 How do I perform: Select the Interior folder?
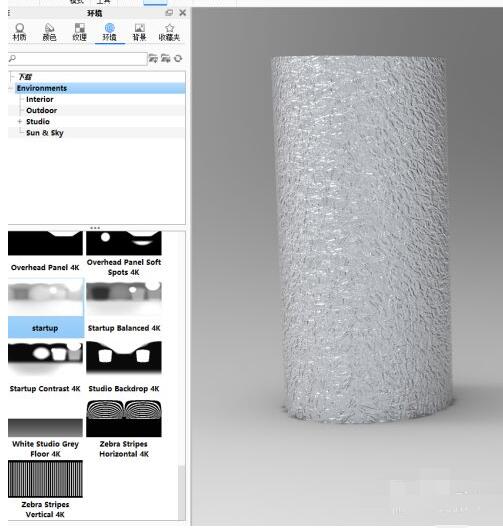(x=40, y=99)
